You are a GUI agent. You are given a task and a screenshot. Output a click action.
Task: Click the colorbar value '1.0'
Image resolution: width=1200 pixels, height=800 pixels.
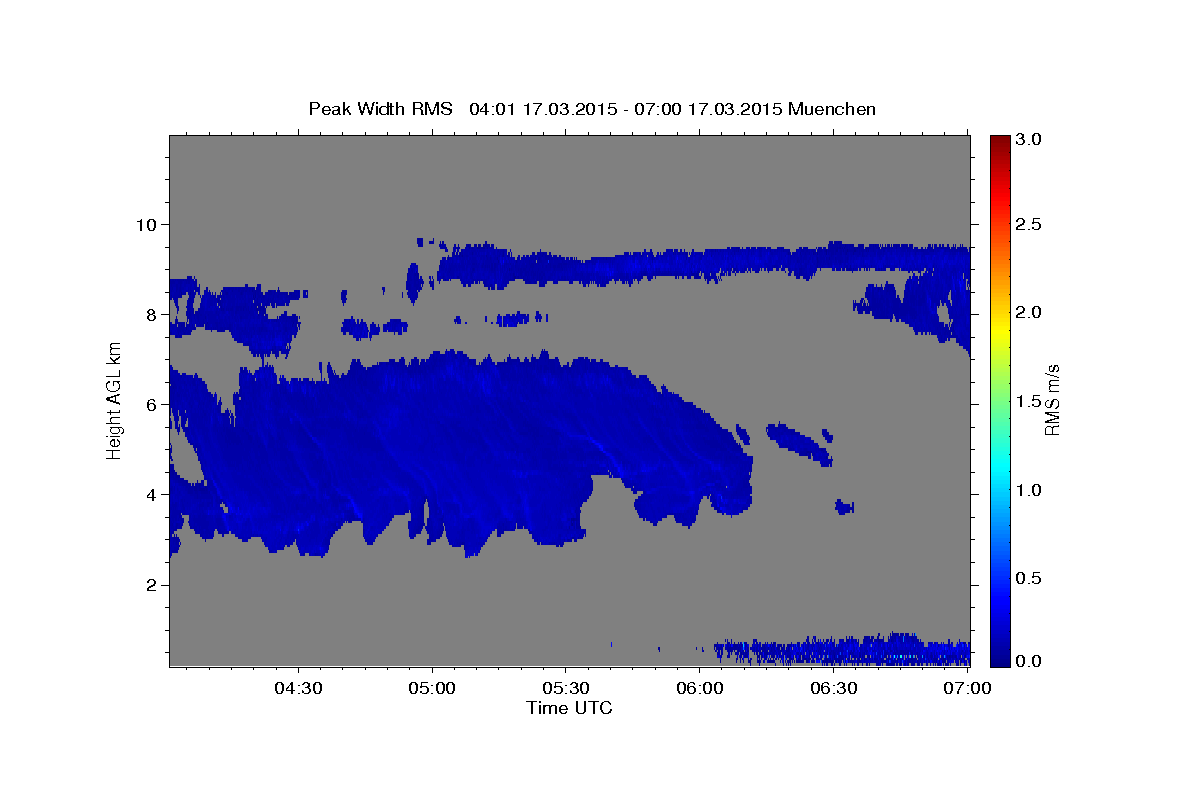pyautogui.click(x=1030, y=490)
